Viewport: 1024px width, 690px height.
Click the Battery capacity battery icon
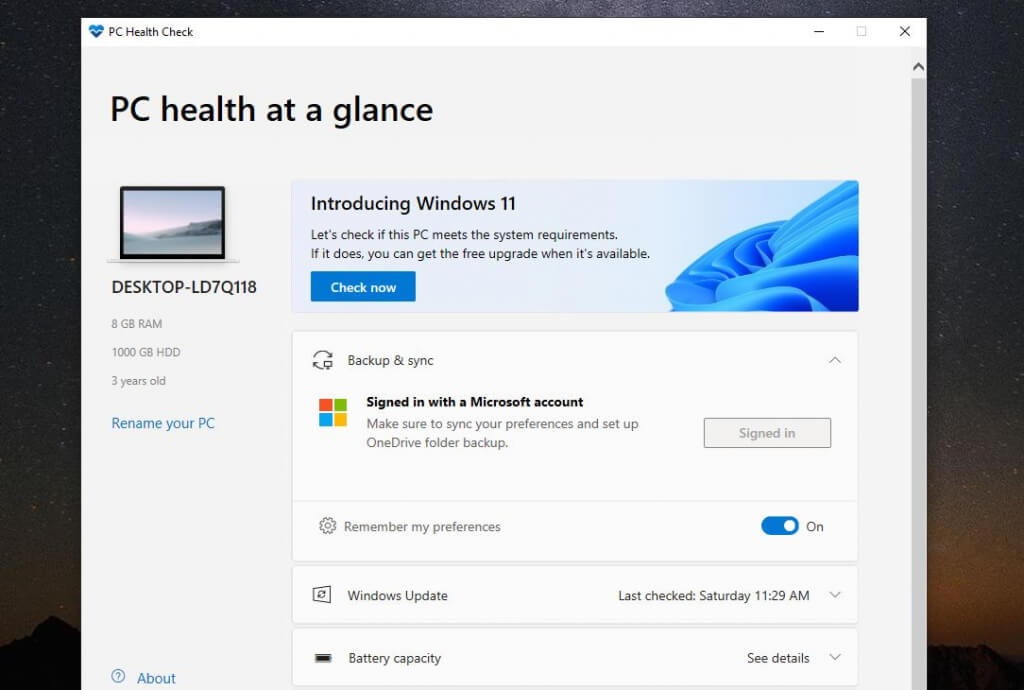pos(323,657)
